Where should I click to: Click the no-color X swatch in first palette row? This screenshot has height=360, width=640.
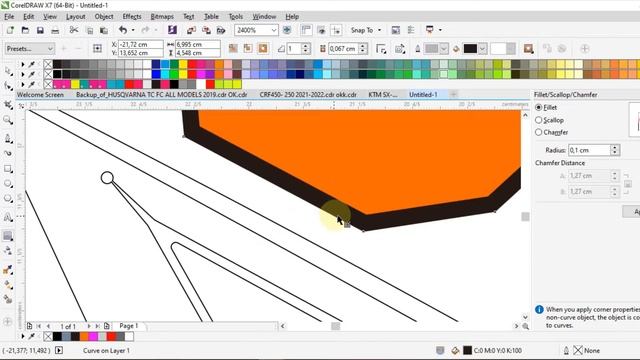[48, 64]
